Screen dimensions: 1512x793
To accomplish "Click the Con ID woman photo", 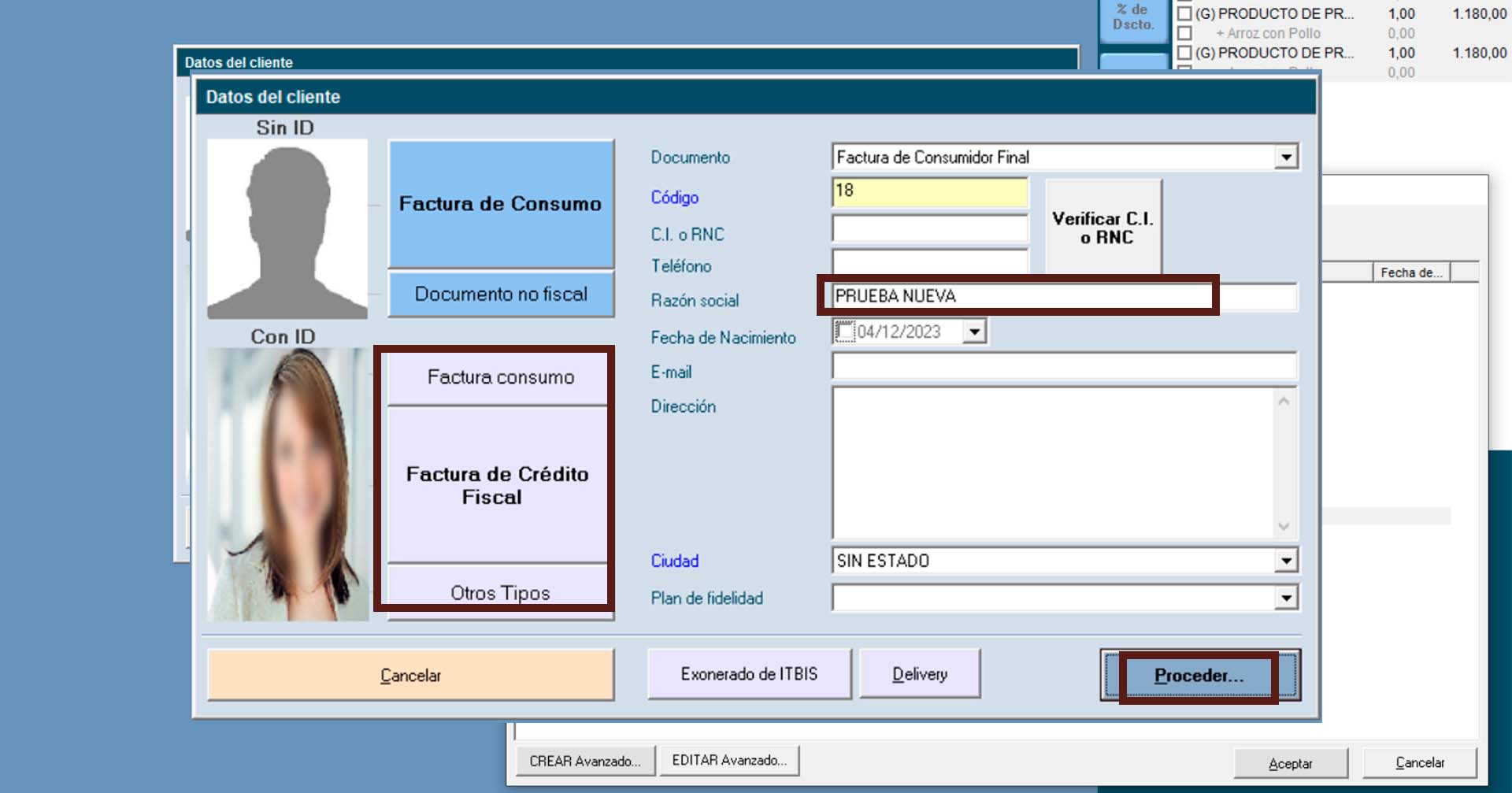I will [x=287, y=484].
